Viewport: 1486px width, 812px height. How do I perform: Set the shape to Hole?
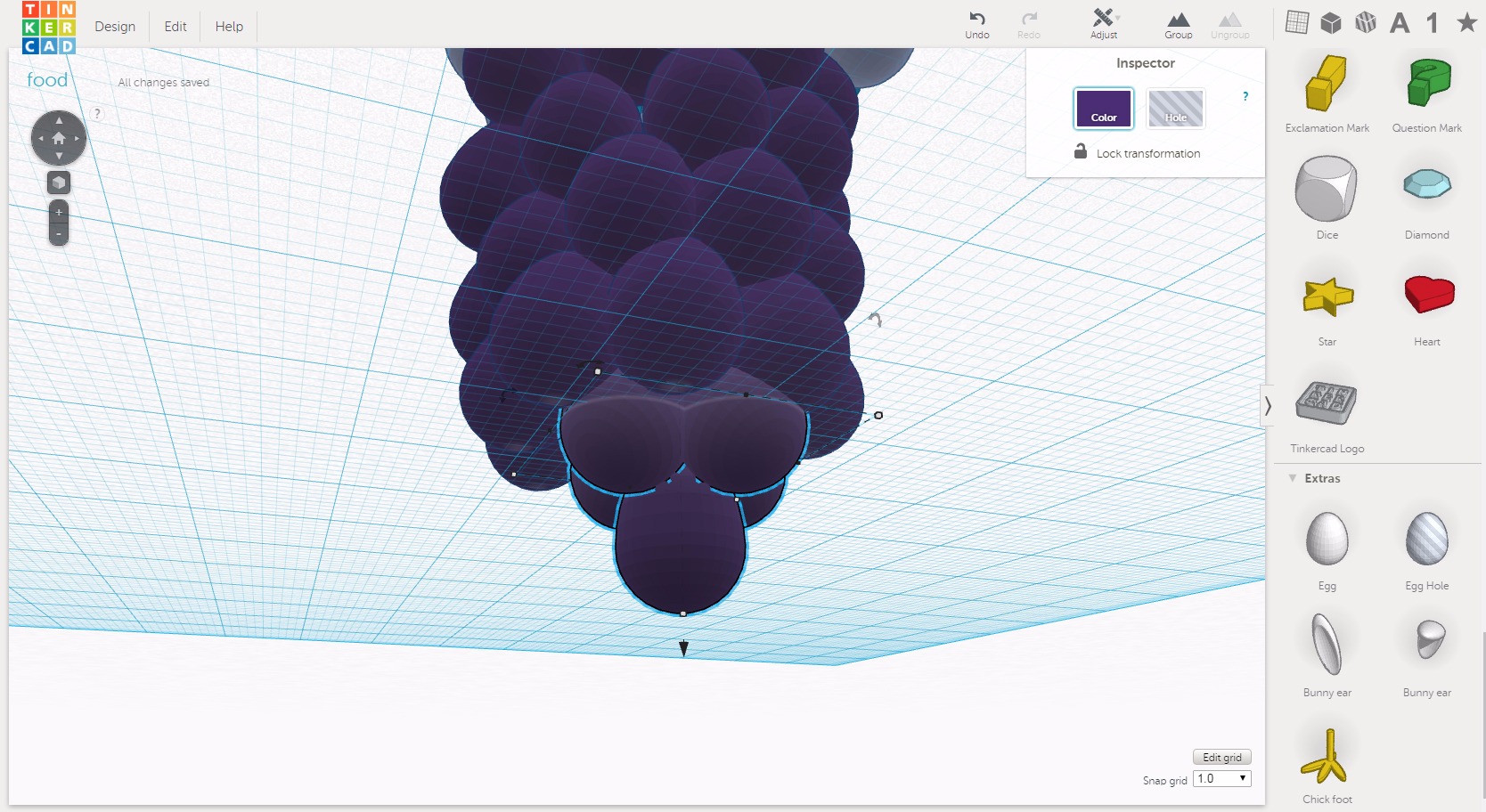(1175, 109)
